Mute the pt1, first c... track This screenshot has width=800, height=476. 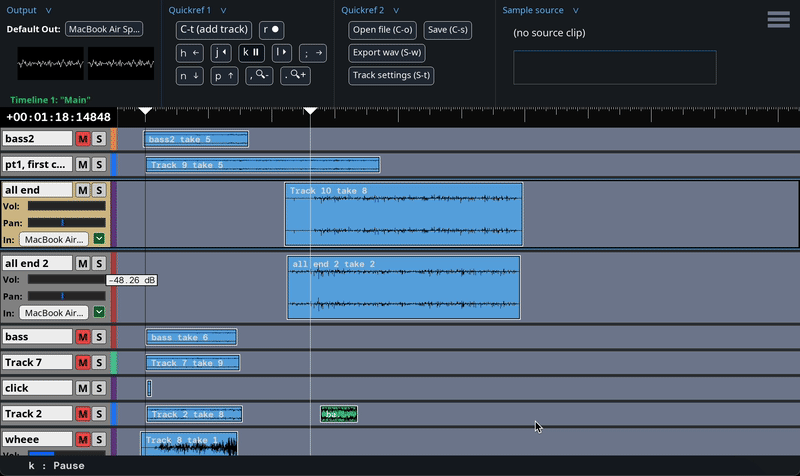(x=83, y=164)
